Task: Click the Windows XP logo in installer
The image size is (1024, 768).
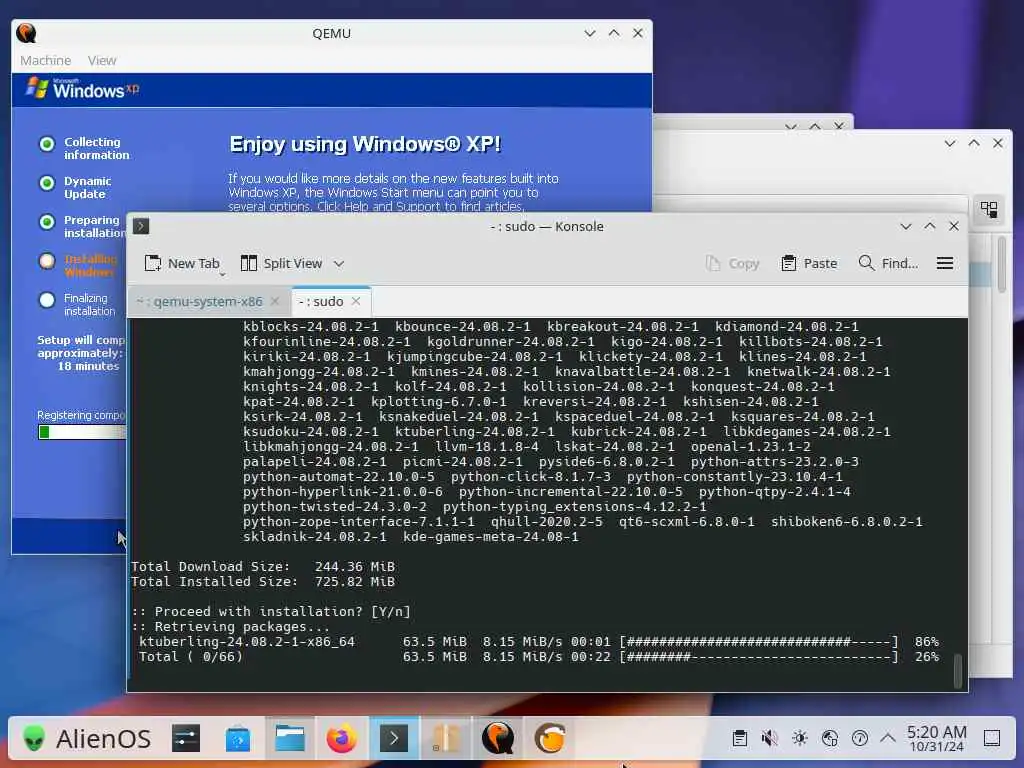Action: [x=82, y=88]
